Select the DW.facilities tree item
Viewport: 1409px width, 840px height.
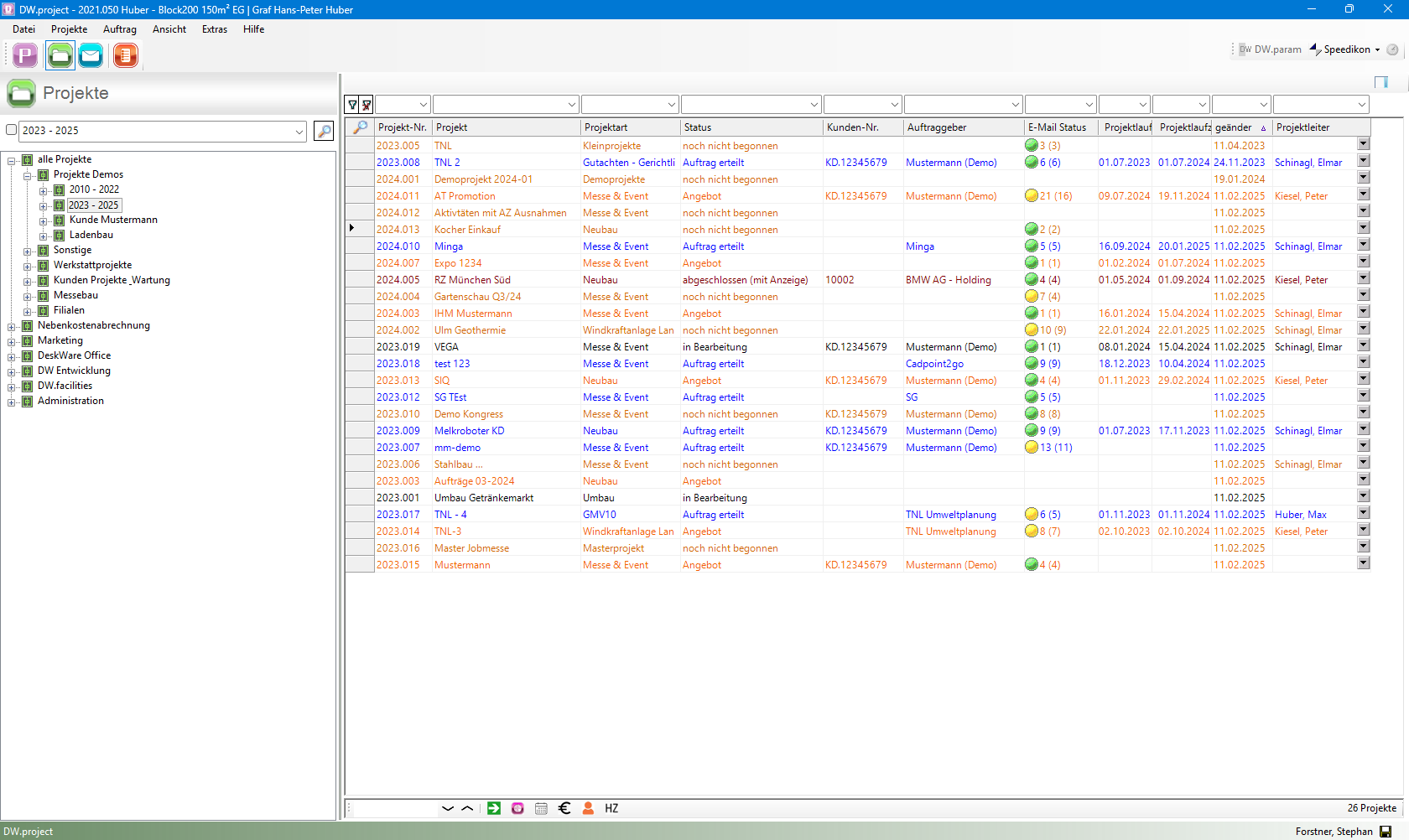(65, 386)
